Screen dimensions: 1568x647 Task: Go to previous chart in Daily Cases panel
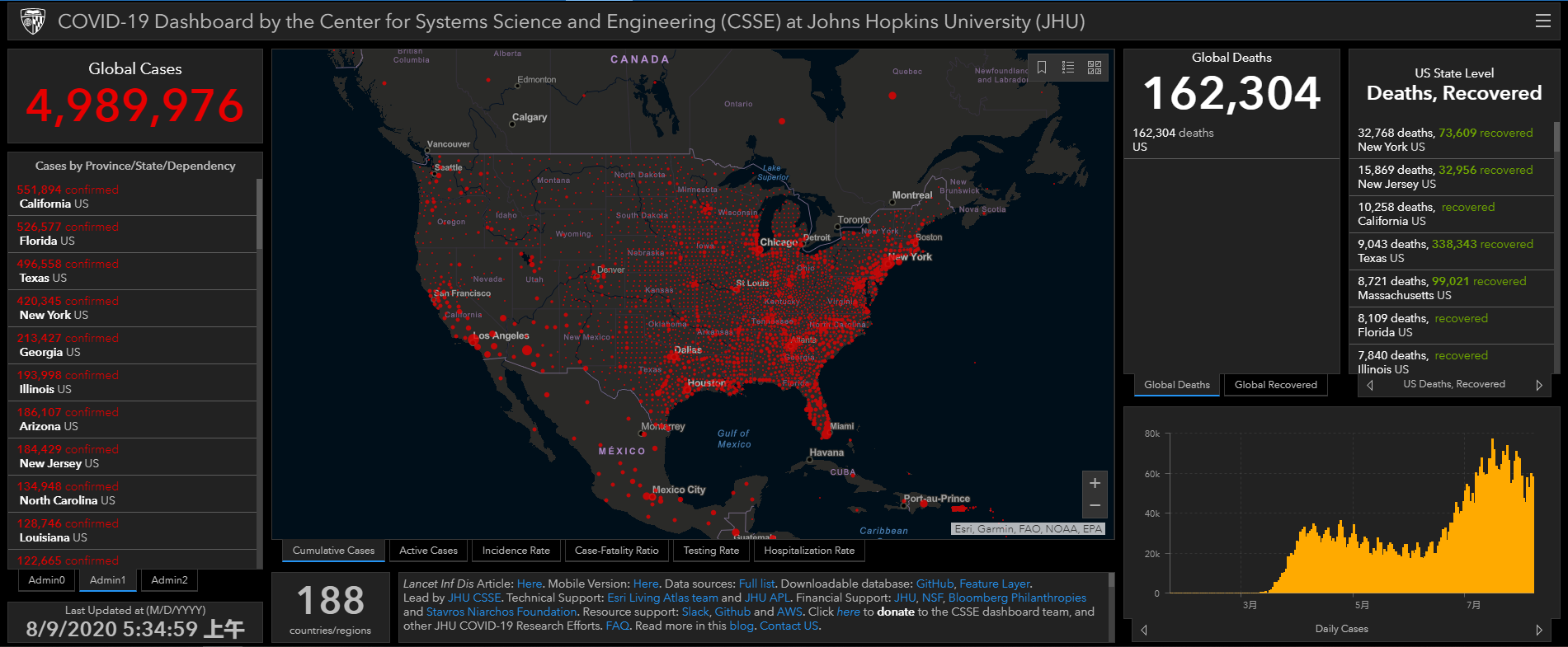1144,630
